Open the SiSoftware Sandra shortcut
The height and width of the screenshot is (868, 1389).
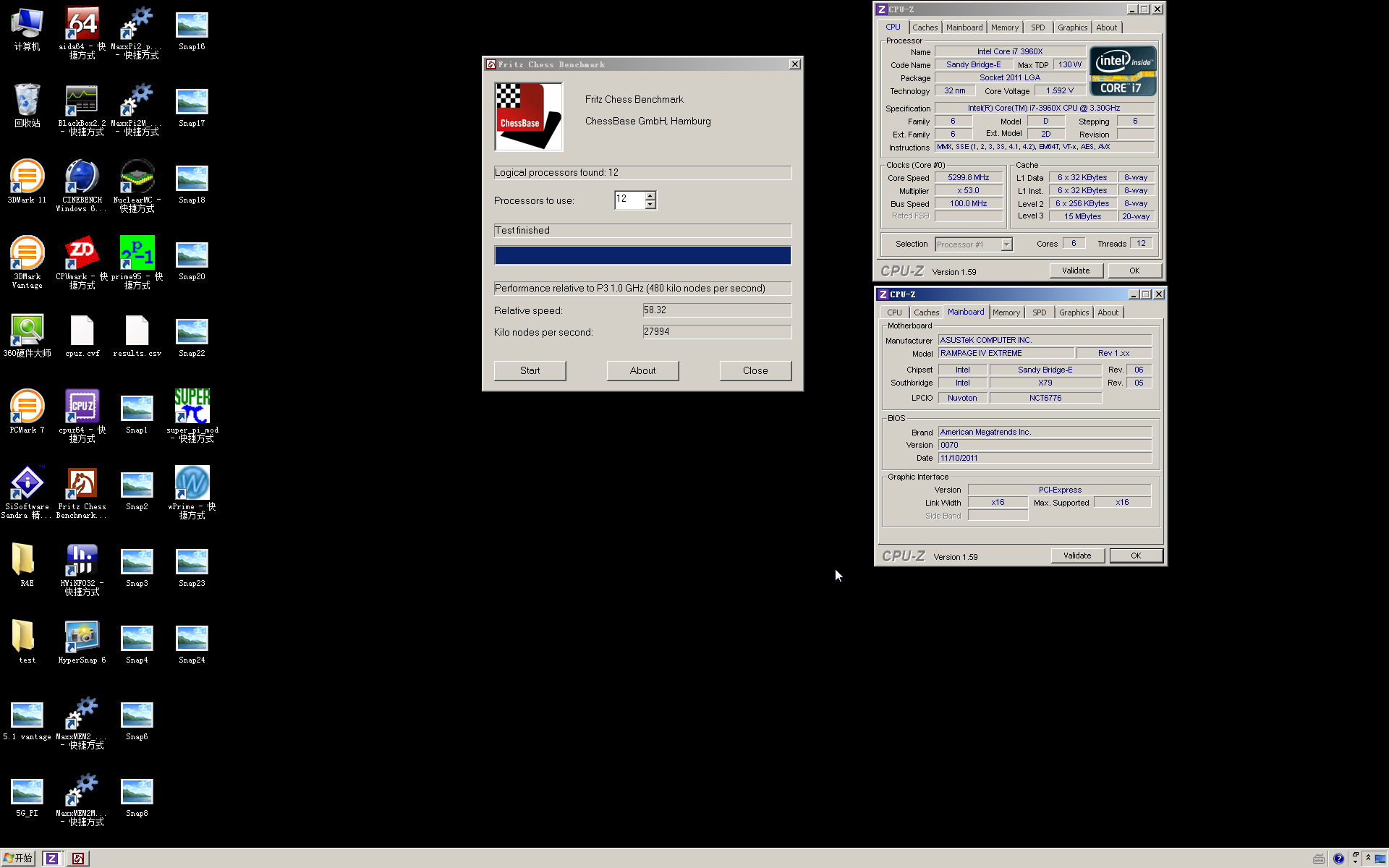tap(27, 493)
